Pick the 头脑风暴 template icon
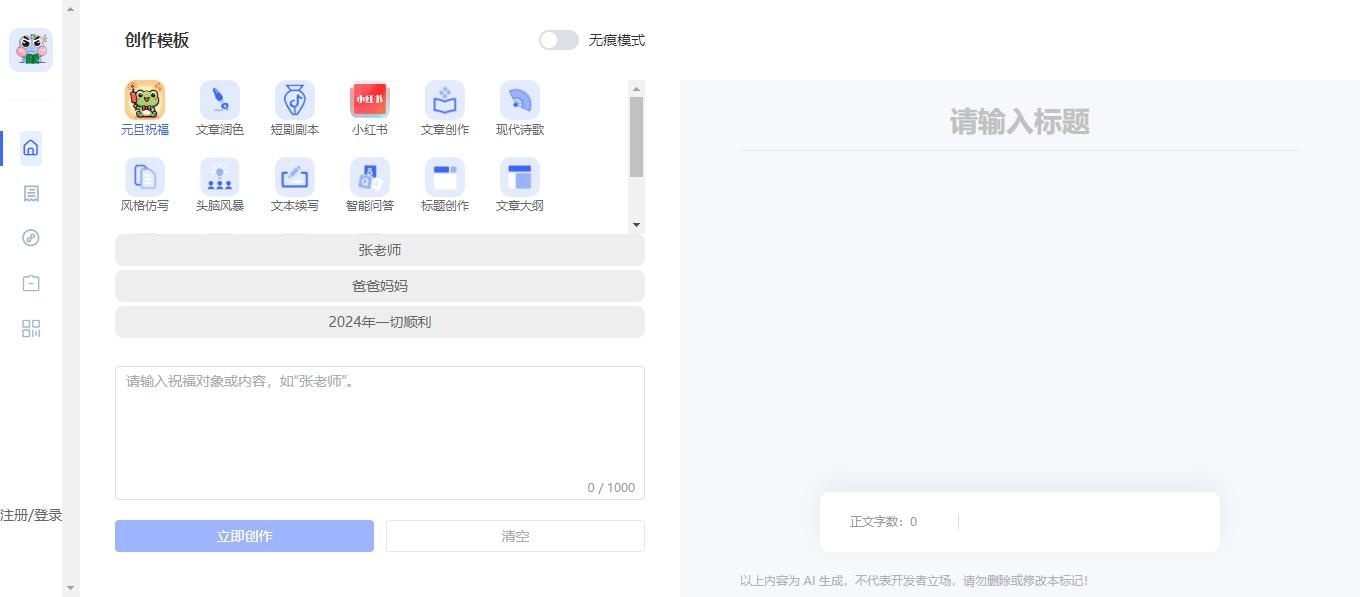This screenshot has height=597, width=1360. click(220, 178)
